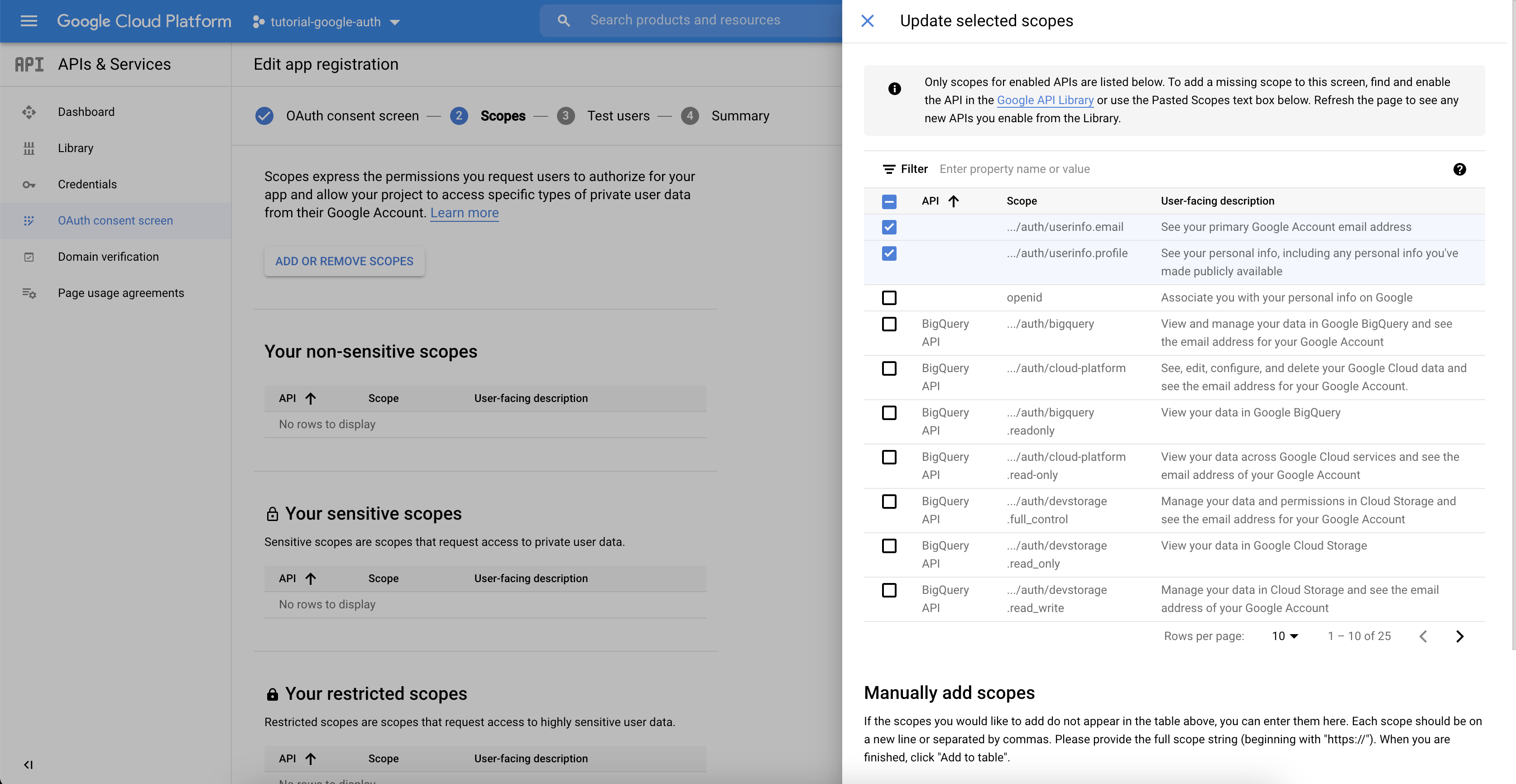Sort scopes table by API arrow
1516x784 pixels.
point(953,201)
